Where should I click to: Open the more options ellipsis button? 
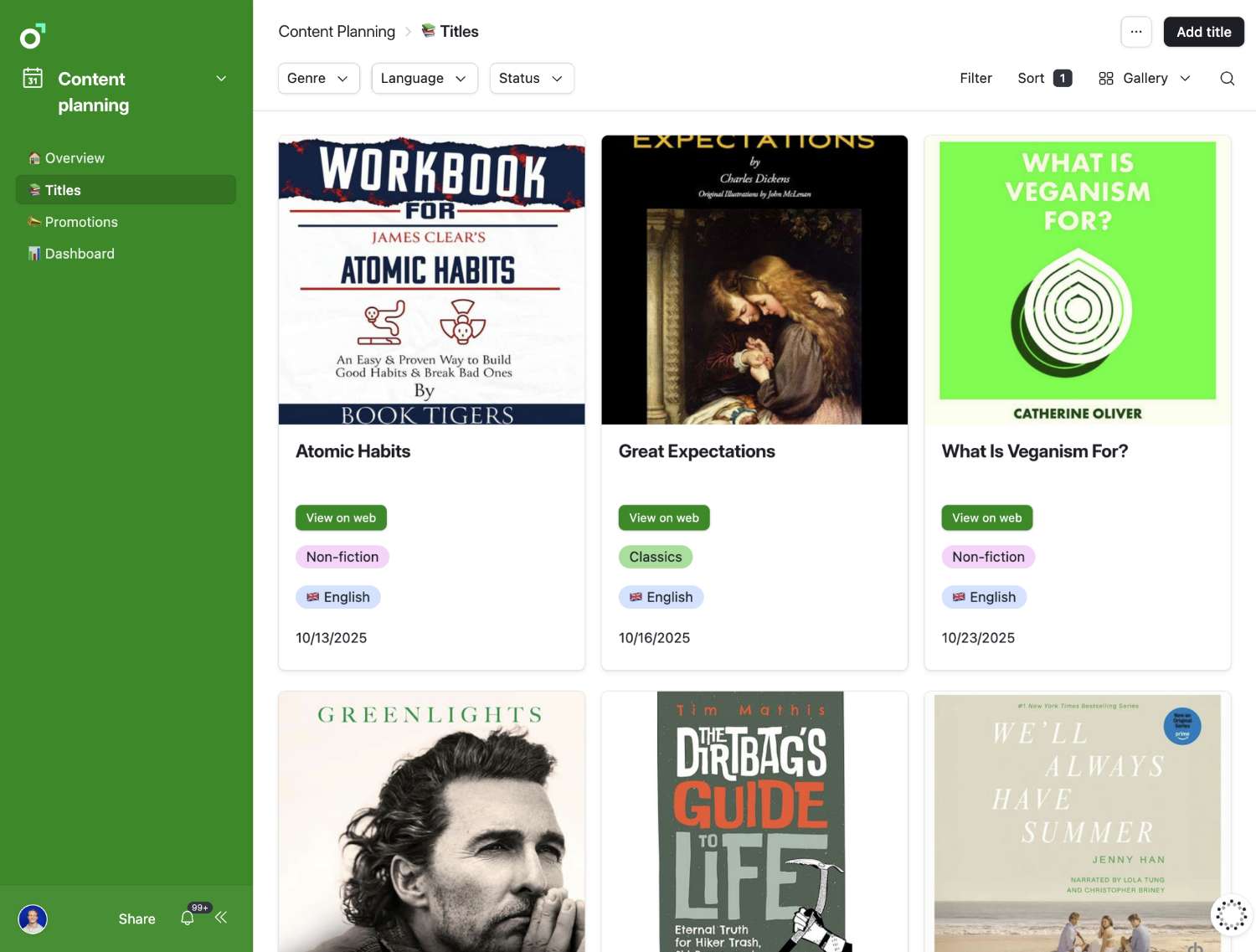1136,32
